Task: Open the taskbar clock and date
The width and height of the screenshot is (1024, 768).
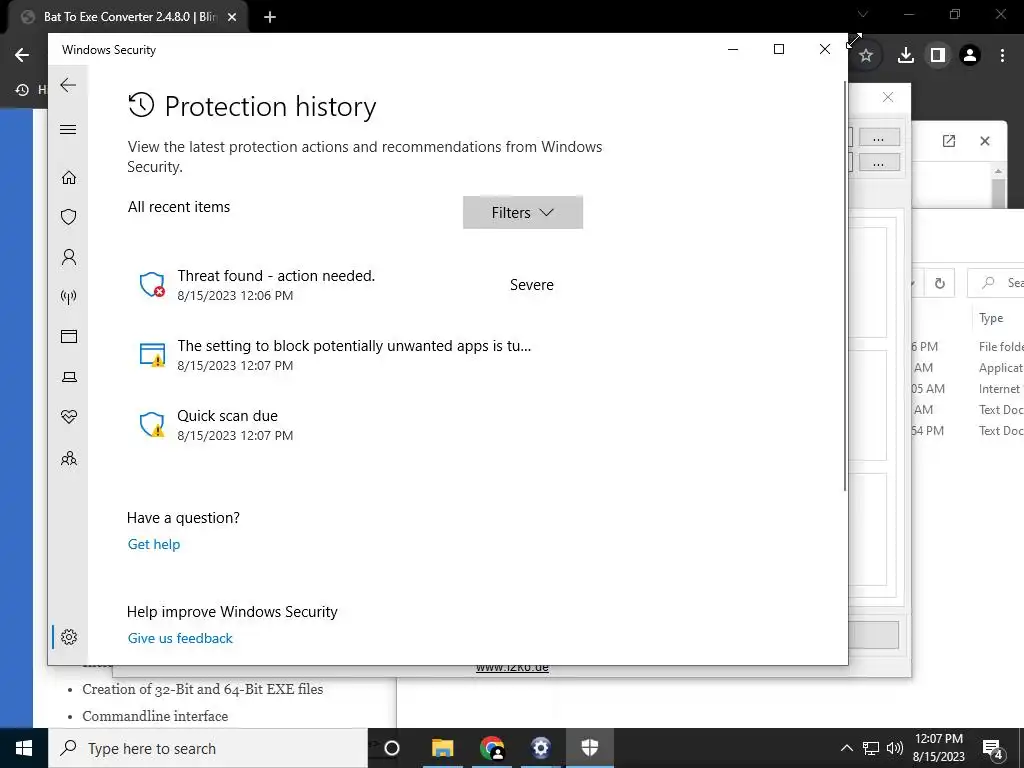Action: pyautogui.click(x=938, y=748)
